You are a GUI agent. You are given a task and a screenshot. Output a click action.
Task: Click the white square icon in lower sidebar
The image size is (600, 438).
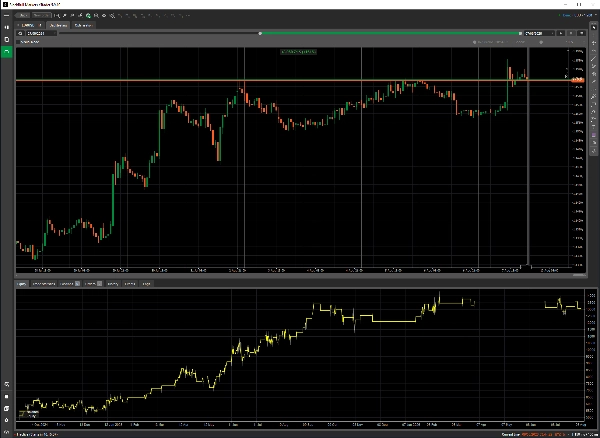pyautogui.click(x=7, y=397)
